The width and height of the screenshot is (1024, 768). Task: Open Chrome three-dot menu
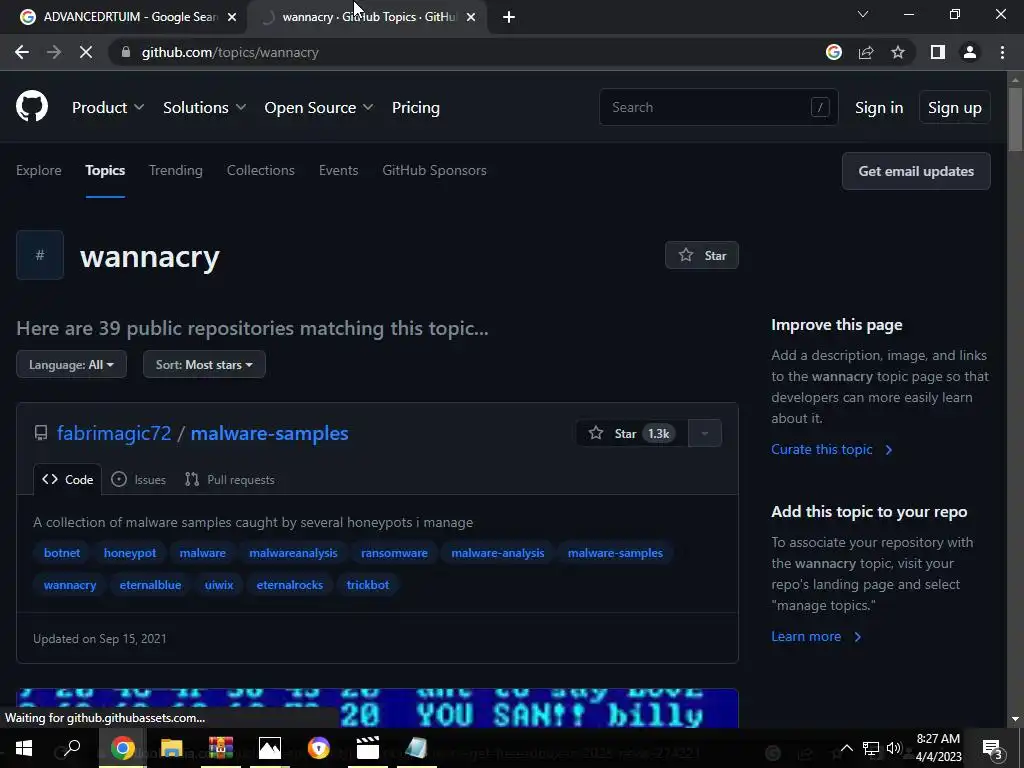(1002, 52)
